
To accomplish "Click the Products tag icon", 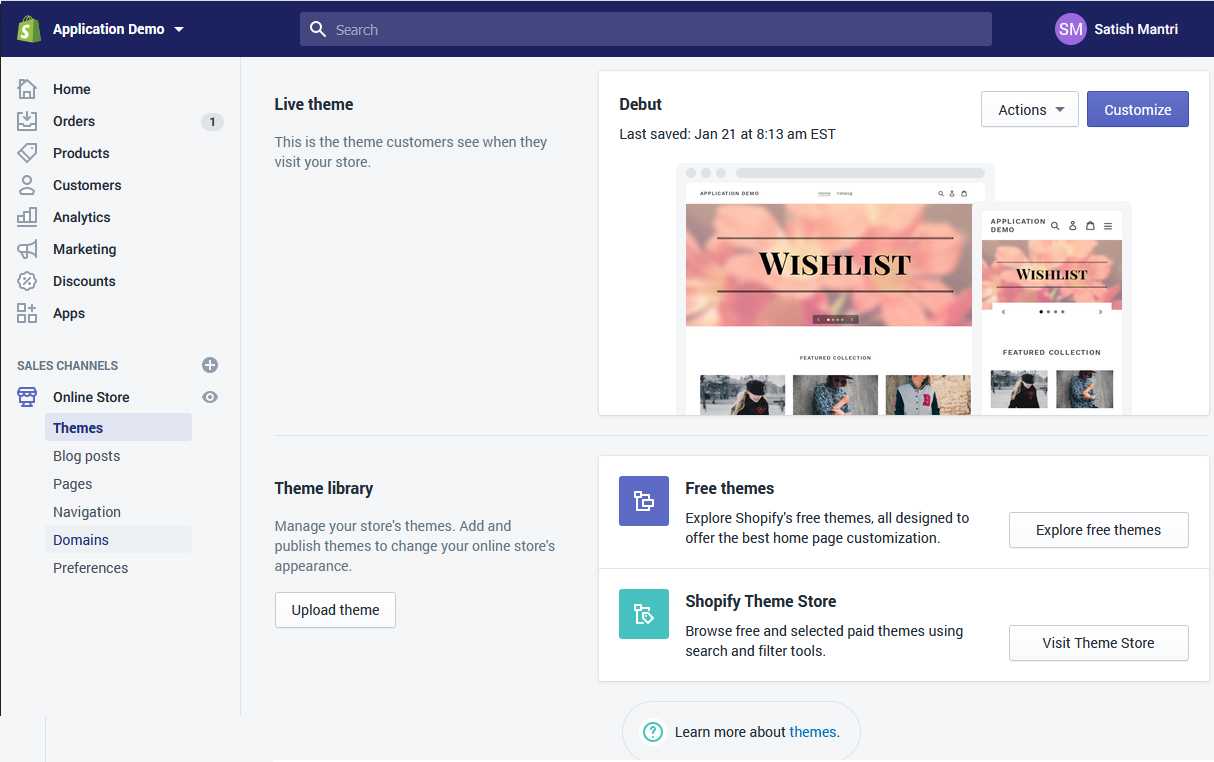I will point(27,153).
